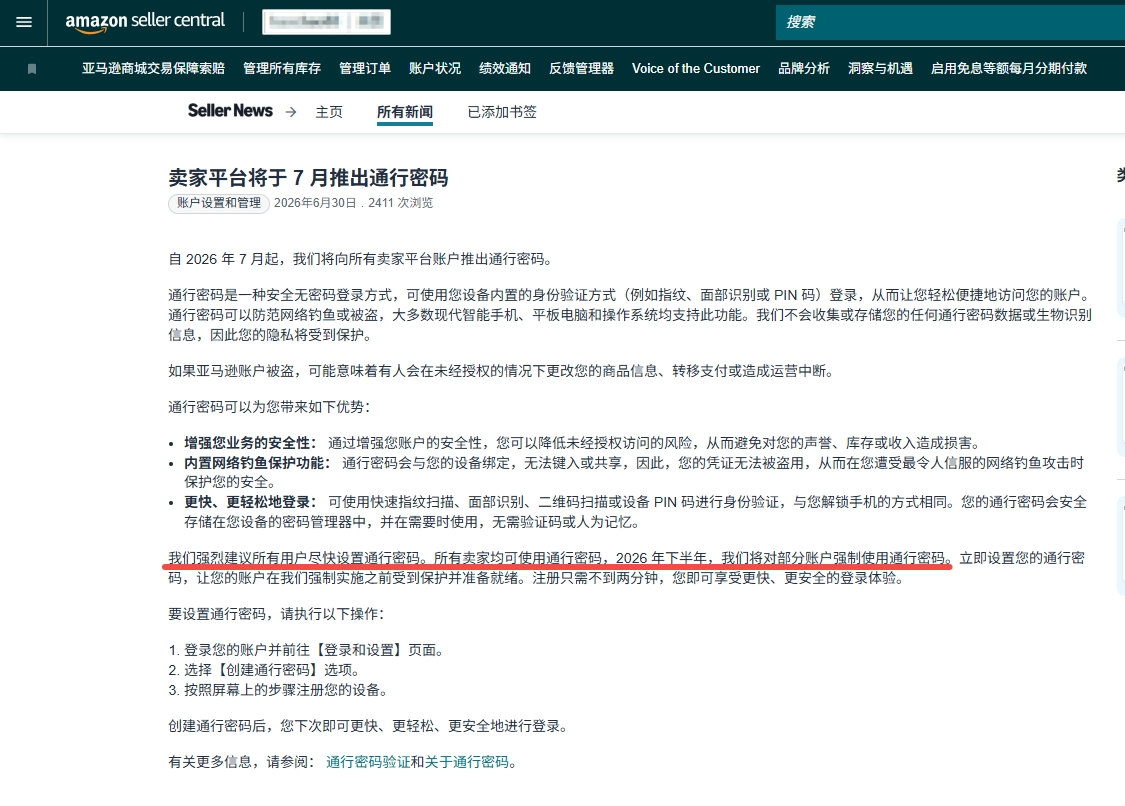The width and height of the screenshot is (1125, 806).
Task: Open 管理订单 menu item
Action: pyautogui.click(x=365, y=68)
